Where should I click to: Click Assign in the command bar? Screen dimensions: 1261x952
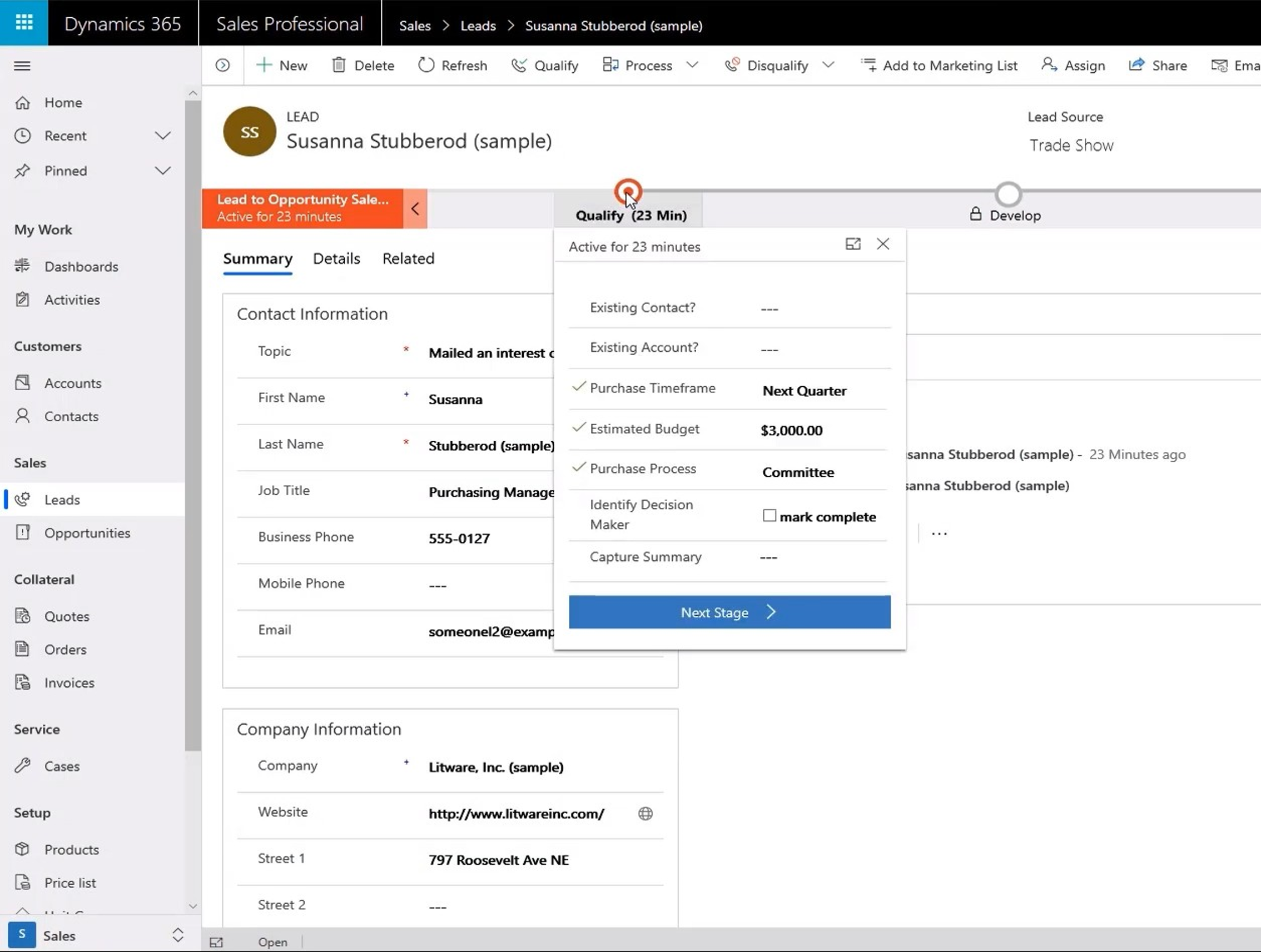click(1073, 66)
